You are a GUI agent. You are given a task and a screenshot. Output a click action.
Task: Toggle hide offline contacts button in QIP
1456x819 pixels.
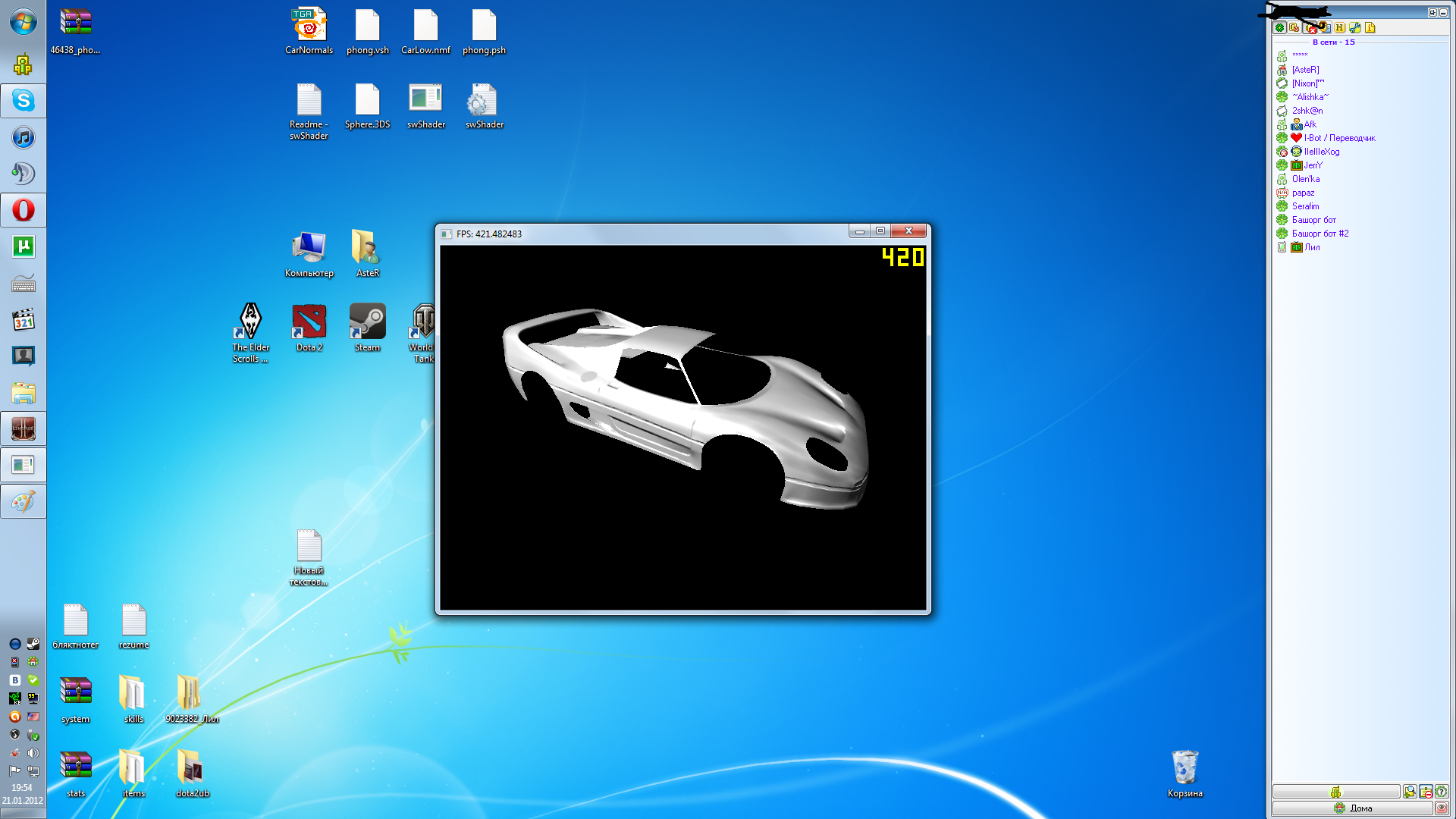(1426, 792)
